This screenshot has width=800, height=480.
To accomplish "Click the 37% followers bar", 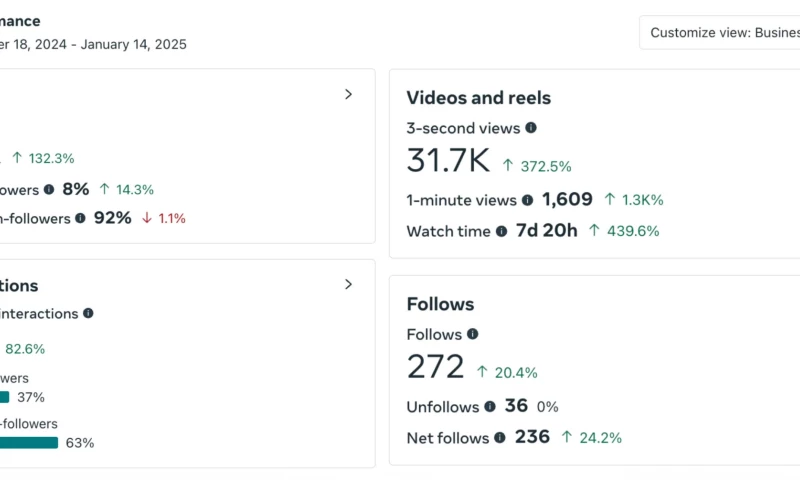I will 5,397.
